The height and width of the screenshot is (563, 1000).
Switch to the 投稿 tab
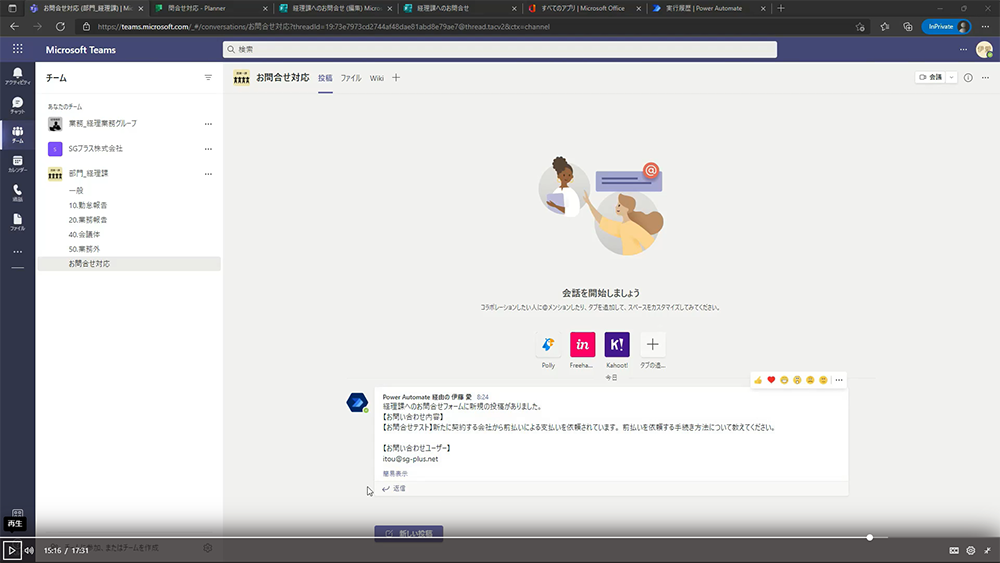point(325,78)
